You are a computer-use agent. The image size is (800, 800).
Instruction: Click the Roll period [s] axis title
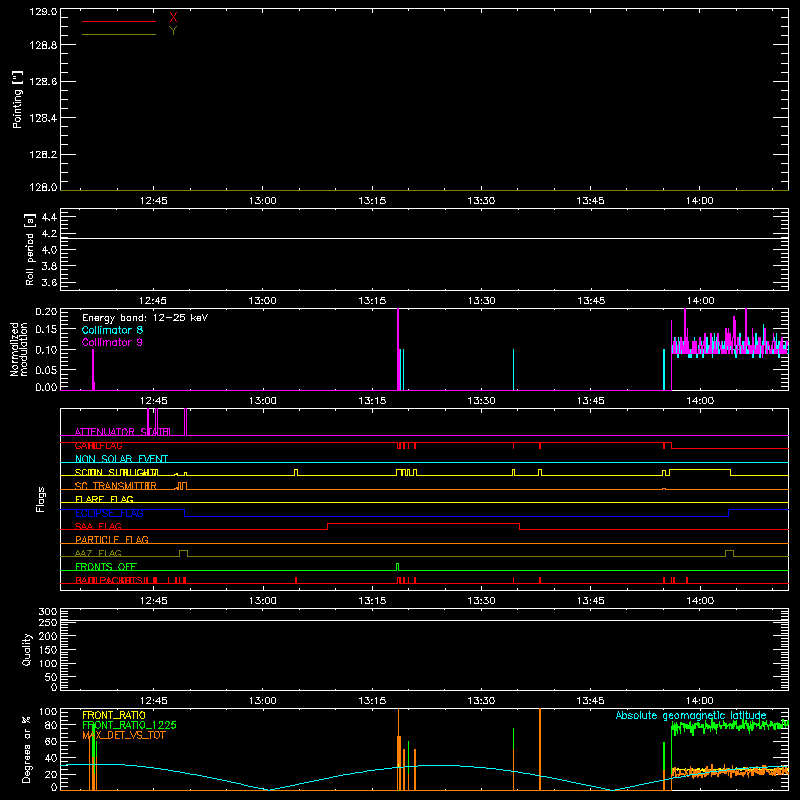(x=30, y=249)
